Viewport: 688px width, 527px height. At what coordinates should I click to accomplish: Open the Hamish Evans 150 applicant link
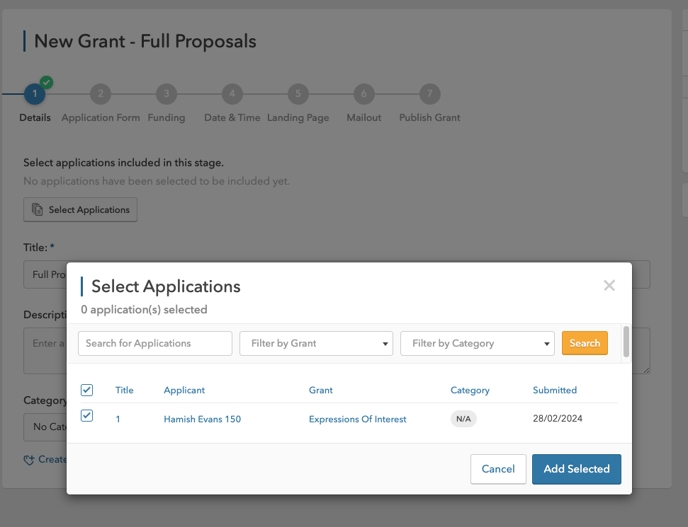click(x=202, y=419)
